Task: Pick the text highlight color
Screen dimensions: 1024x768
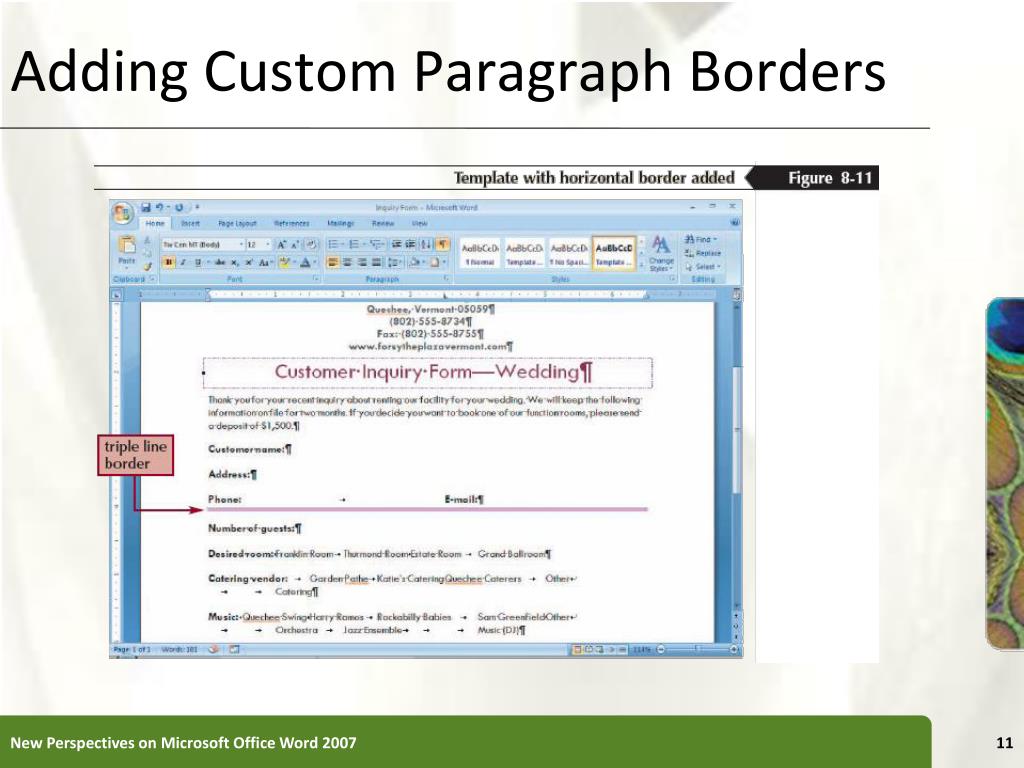Action: click(x=283, y=262)
